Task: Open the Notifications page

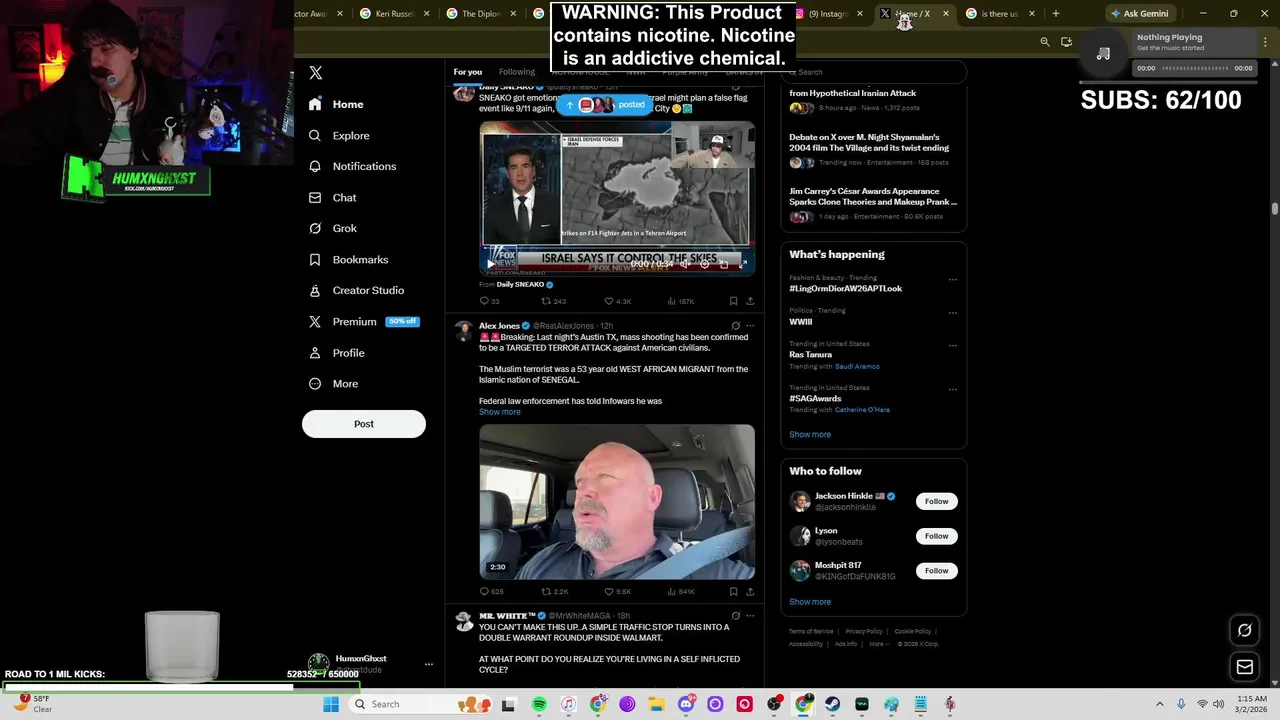Action: point(352,166)
